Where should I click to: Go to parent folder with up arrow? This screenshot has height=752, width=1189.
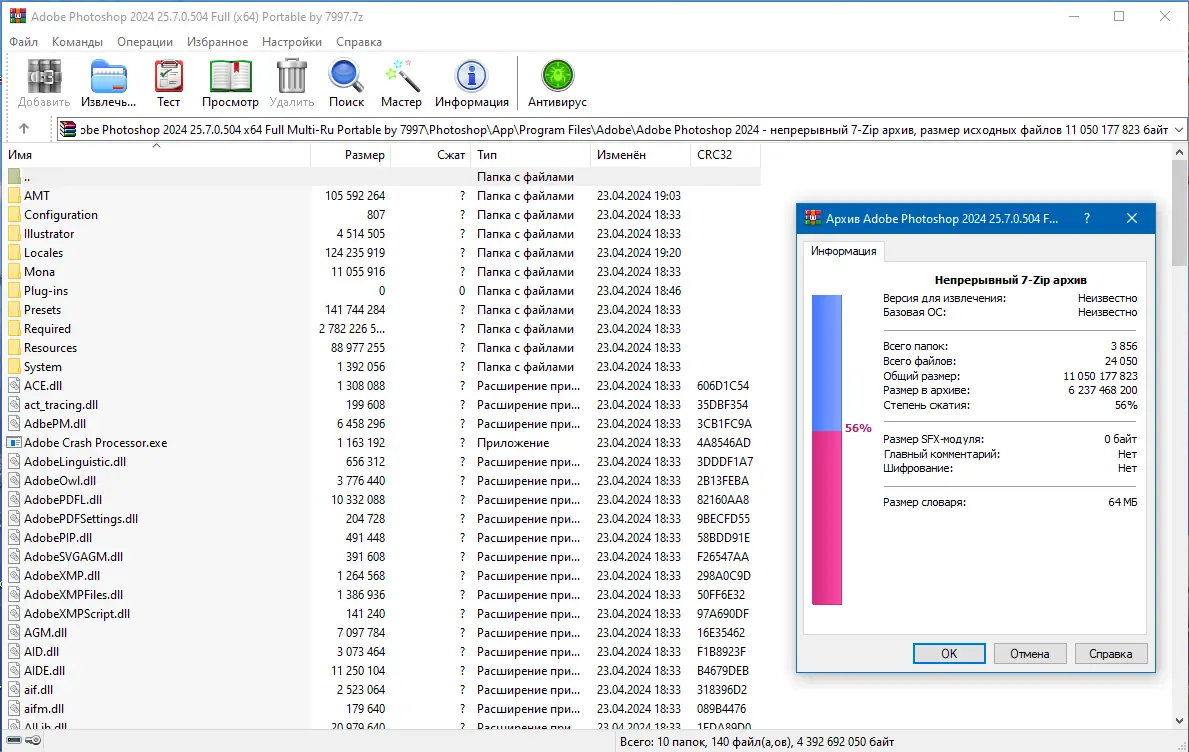point(27,128)
